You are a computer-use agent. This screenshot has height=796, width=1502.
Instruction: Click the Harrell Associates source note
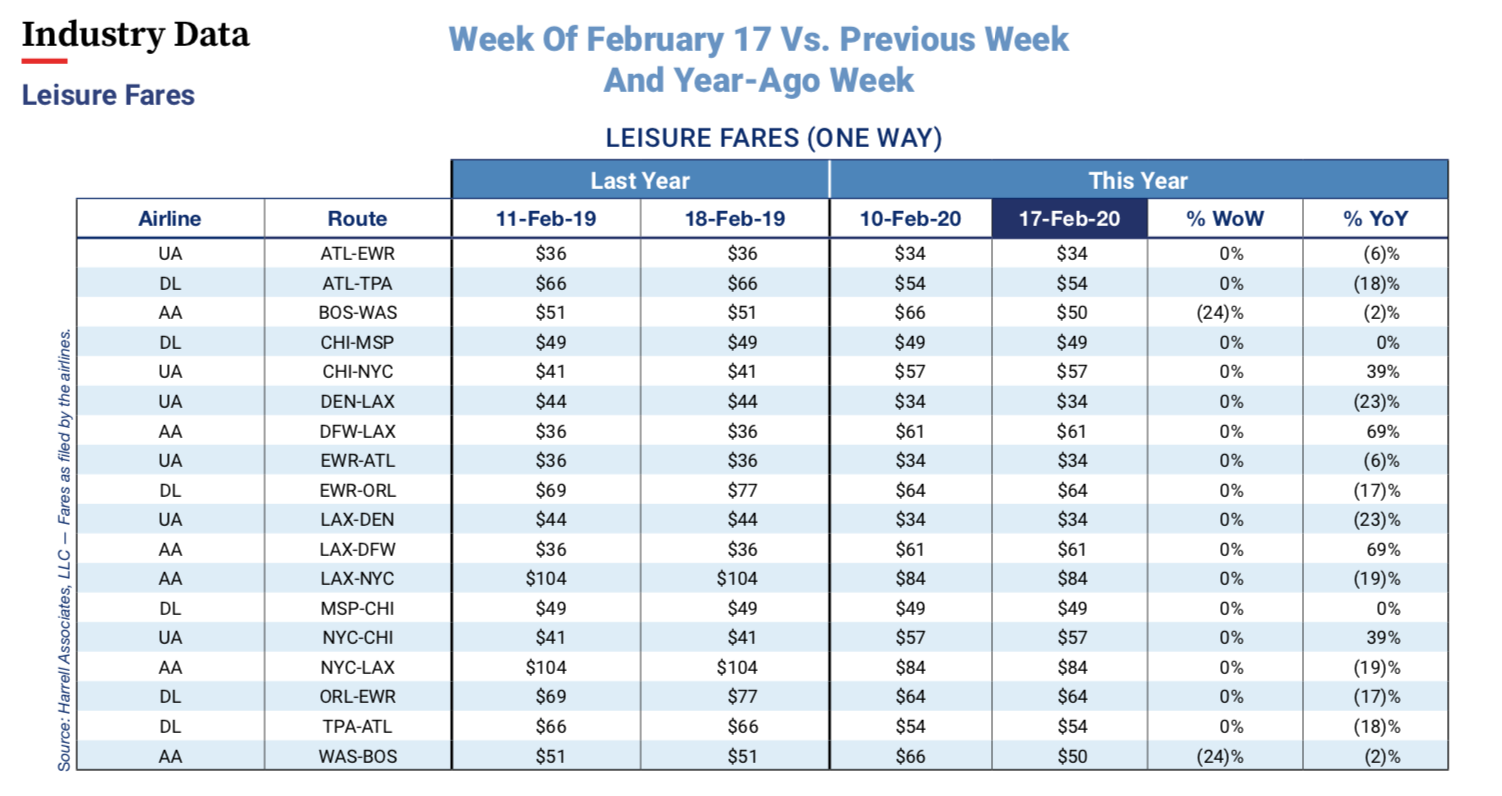click(x=64, y=548)
